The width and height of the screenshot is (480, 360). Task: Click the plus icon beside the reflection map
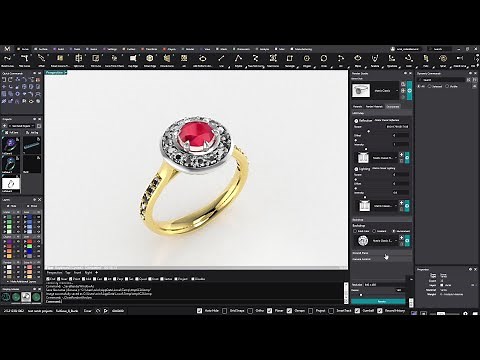[401, 154]
